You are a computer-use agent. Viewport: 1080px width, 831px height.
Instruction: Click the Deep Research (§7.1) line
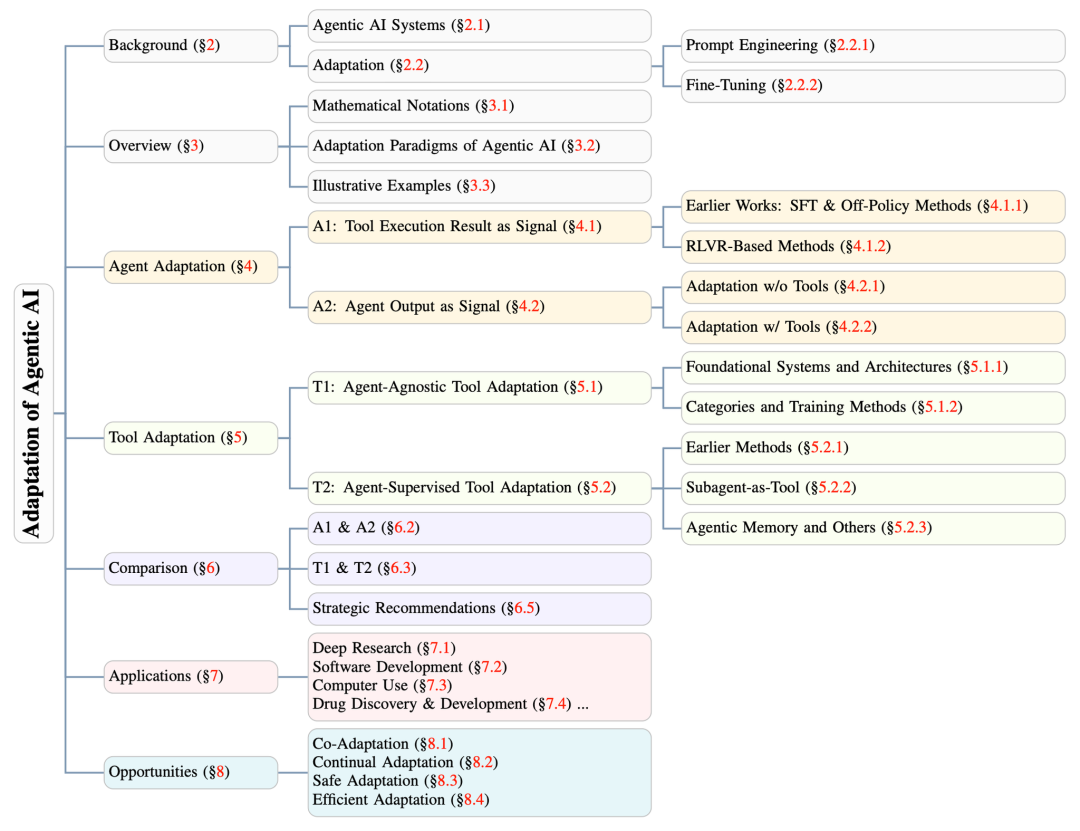[x=384, y=648]
